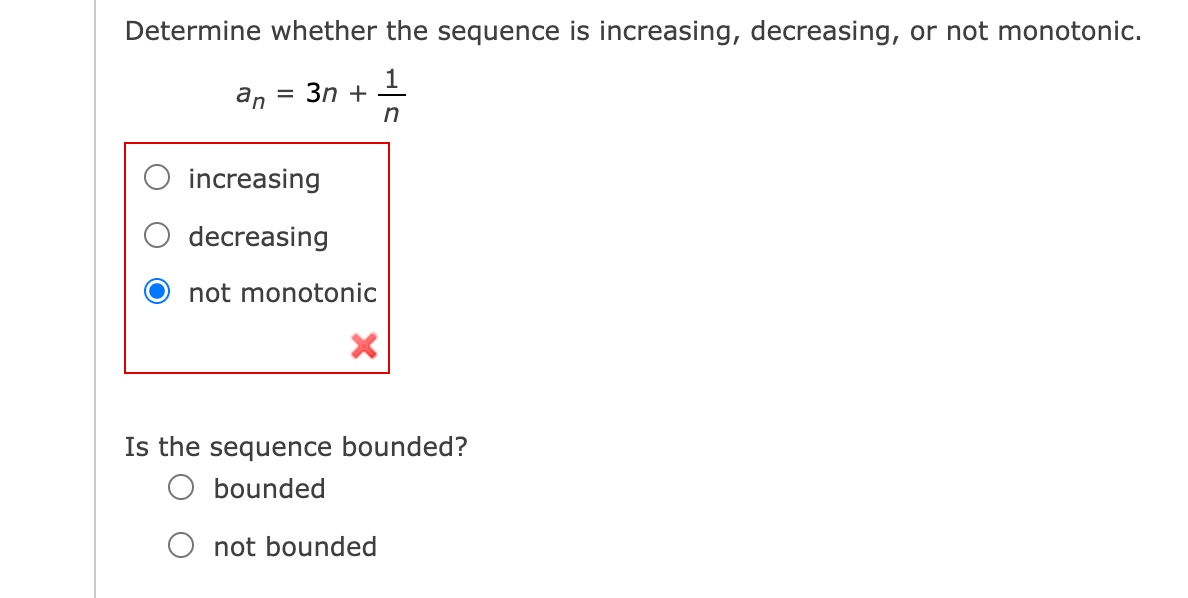This screenshot has height=598, width=1188.
Task: Select the bounded answer option
Action: [x=180, y=487]
